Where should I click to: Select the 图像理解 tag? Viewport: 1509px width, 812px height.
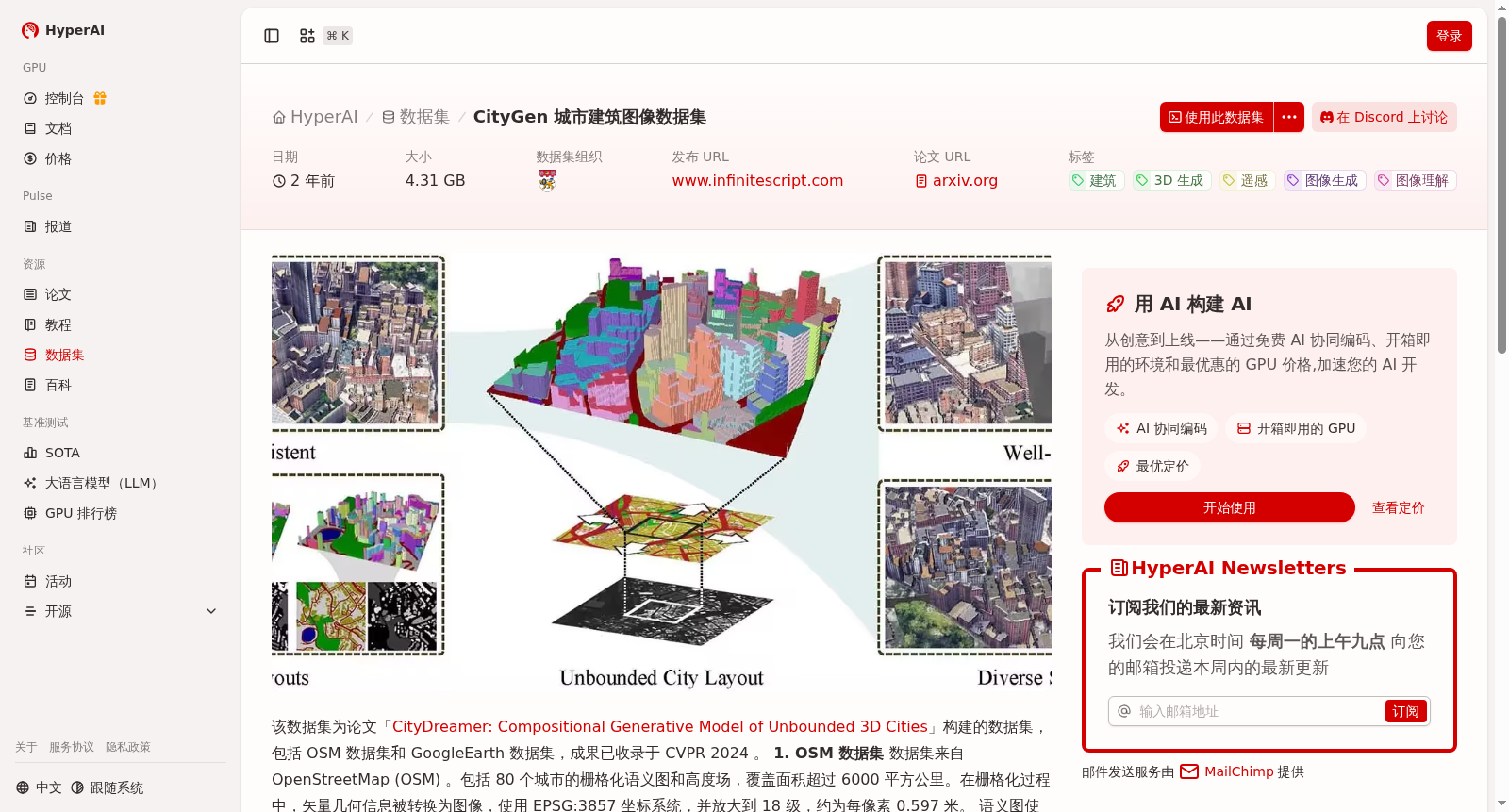click(1415, 180)
